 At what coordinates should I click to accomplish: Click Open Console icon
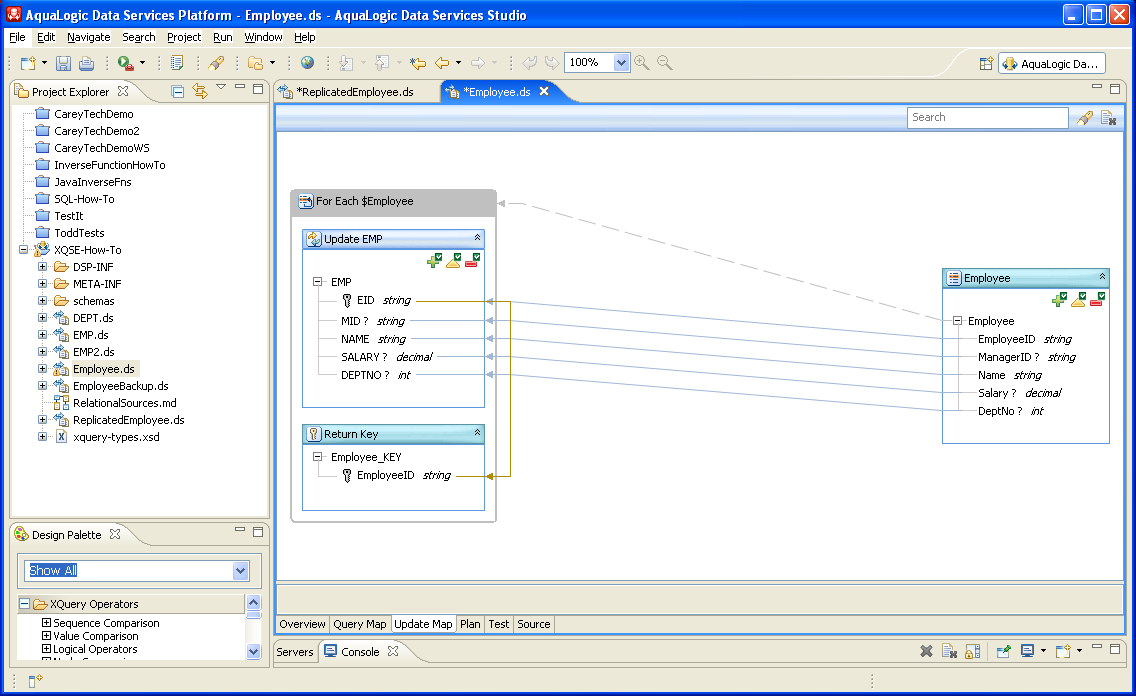pyautogui.click(x=1063, y=651)
